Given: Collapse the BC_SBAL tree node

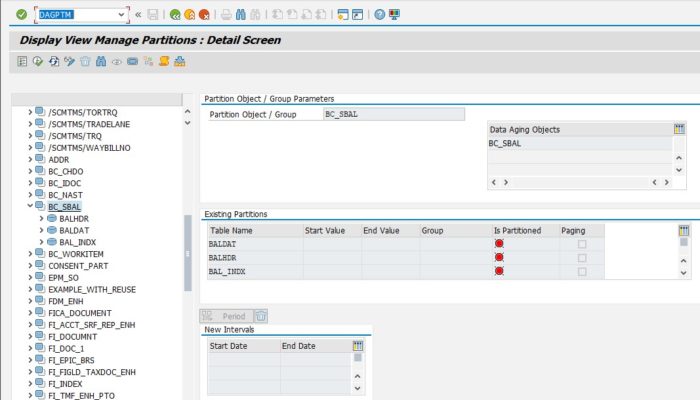Looking at the screenshot, I should [x=30, y=206].
